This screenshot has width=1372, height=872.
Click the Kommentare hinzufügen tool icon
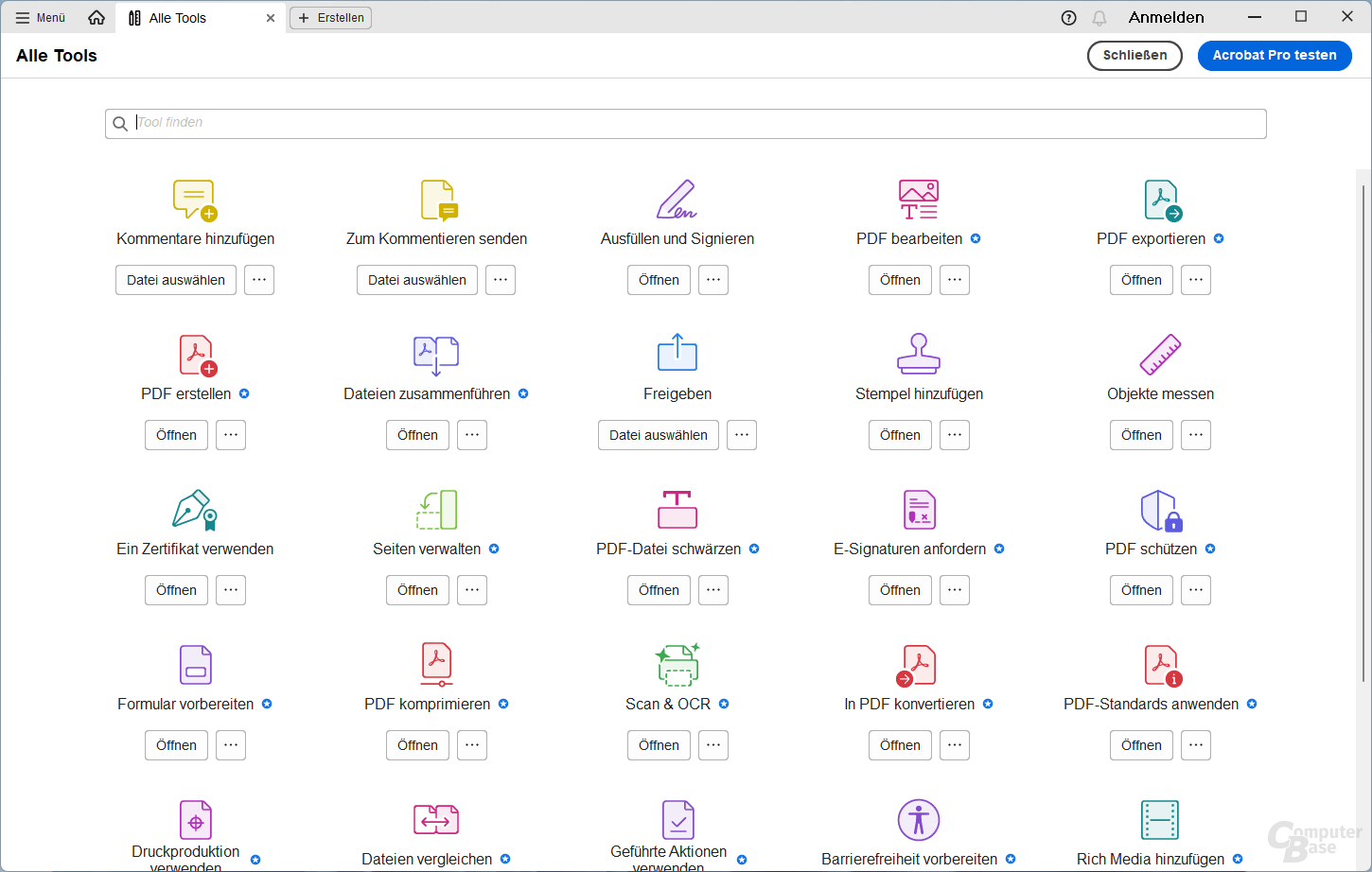coord(195,200)
